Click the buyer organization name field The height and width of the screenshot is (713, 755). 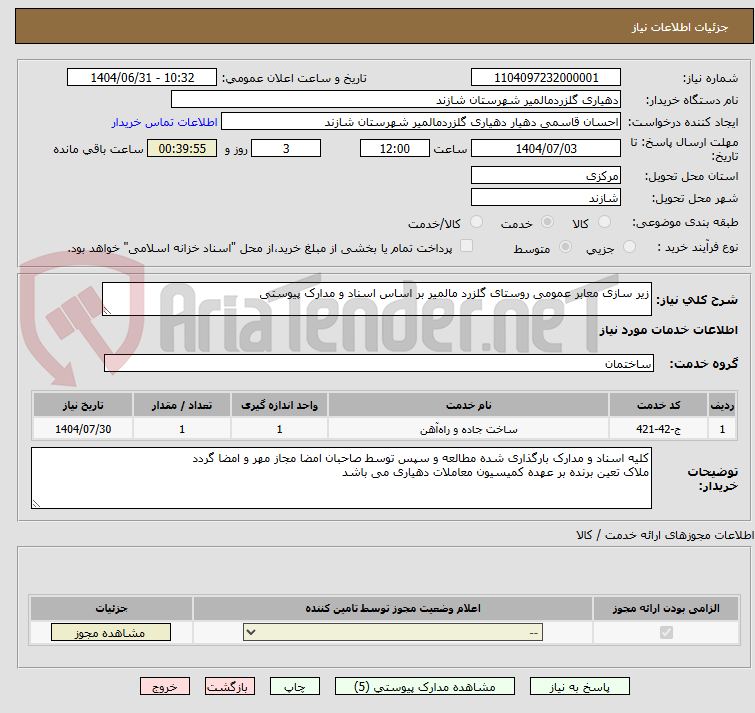click(x=396, y=100)
